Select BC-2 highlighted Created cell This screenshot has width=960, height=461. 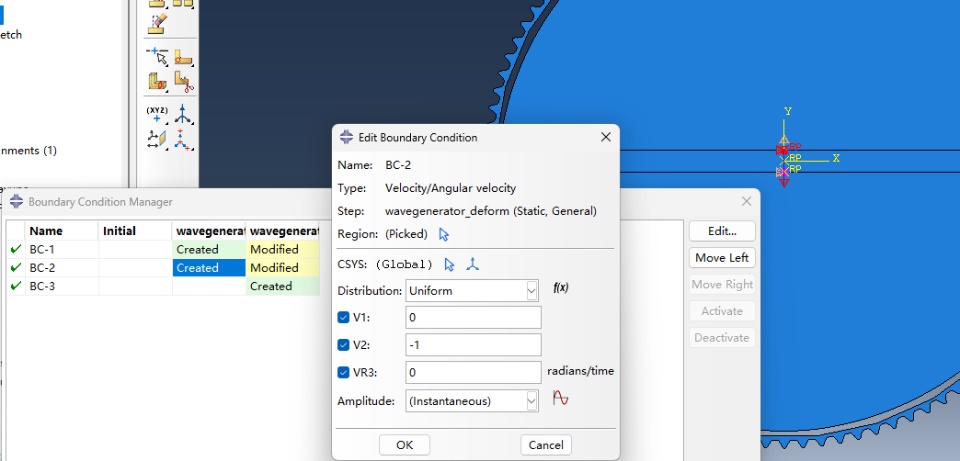coord(209,268)
